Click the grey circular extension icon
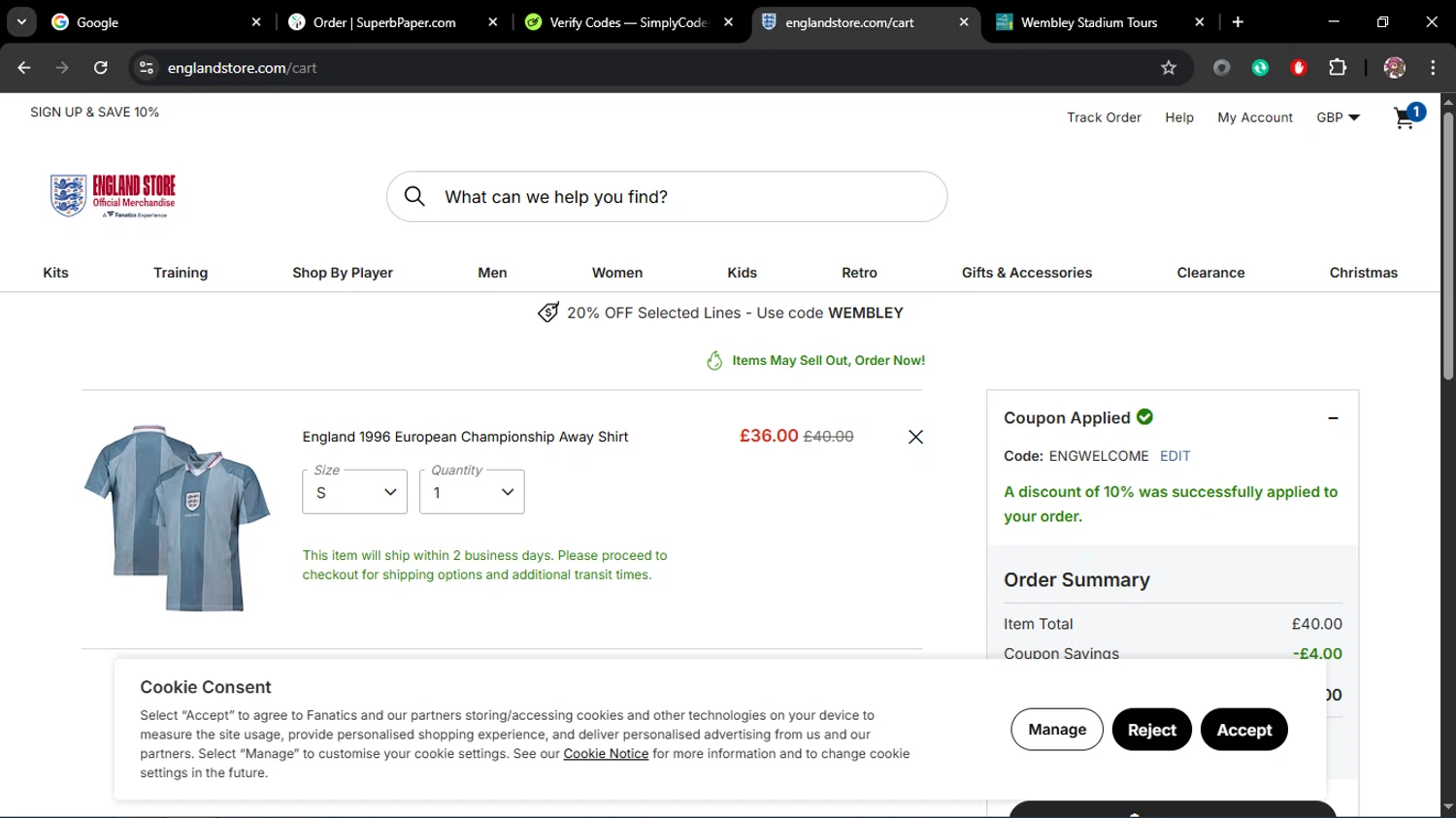 click(x=1222, y=67)
